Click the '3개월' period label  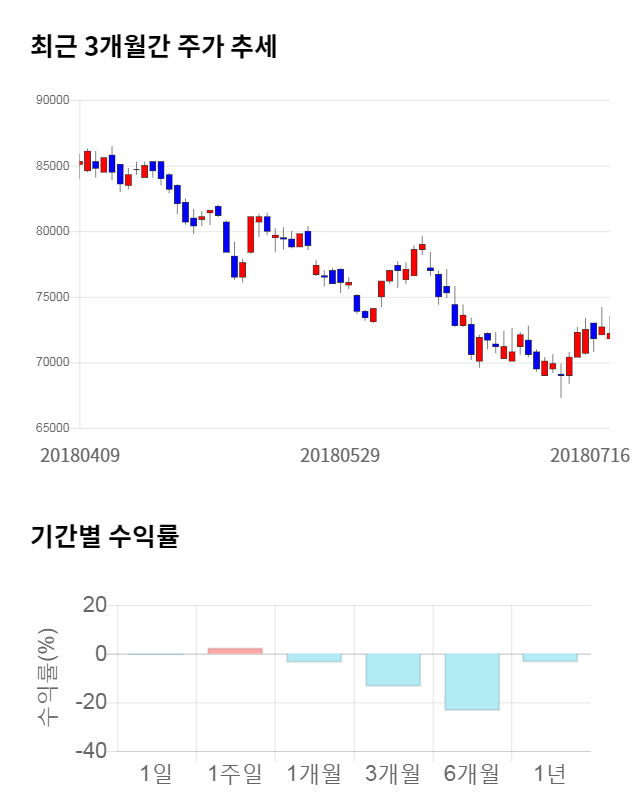coord(393,773)
